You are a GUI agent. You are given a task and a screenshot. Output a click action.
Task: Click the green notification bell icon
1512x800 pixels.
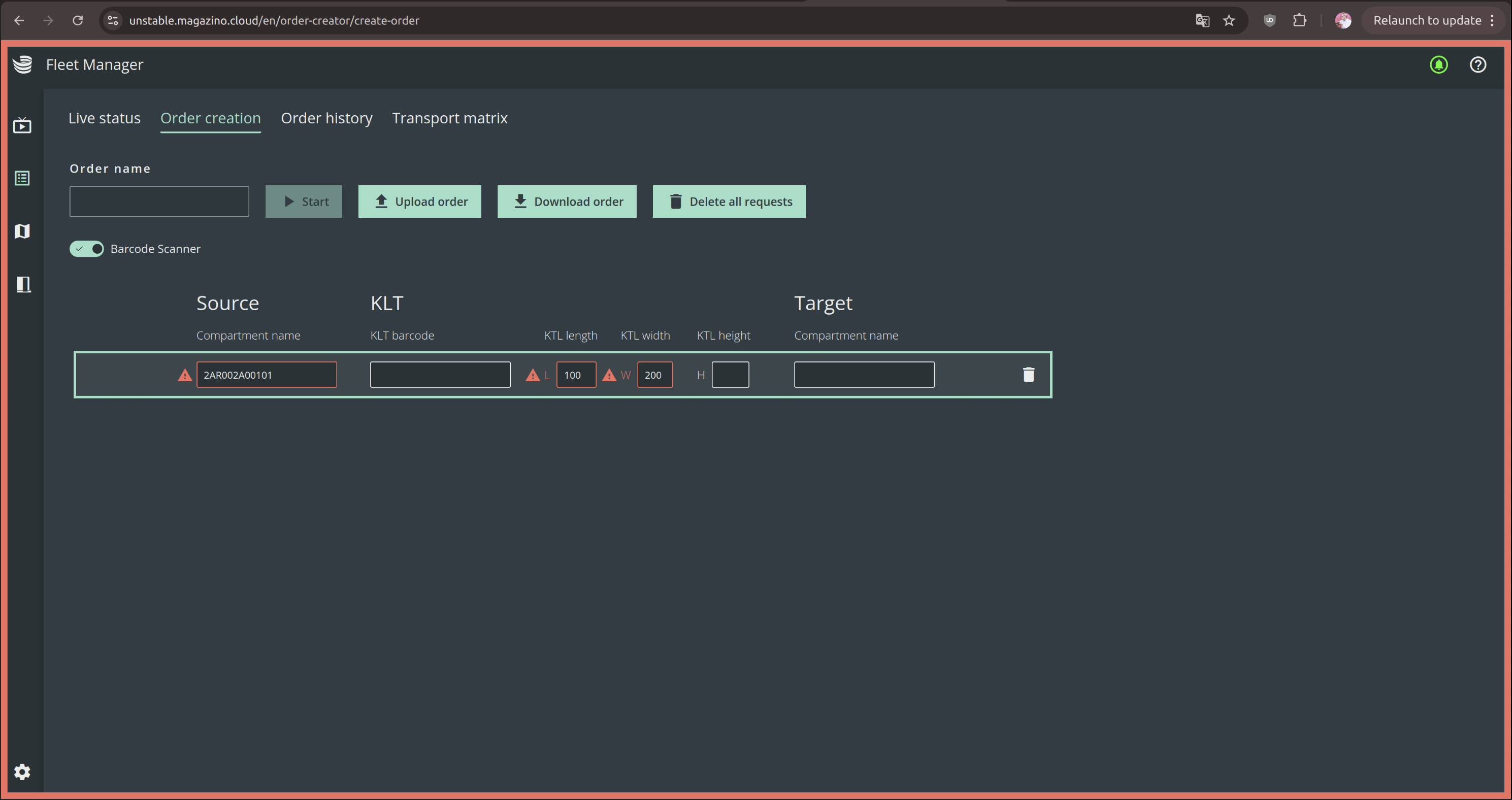[x=1438, y=64]
